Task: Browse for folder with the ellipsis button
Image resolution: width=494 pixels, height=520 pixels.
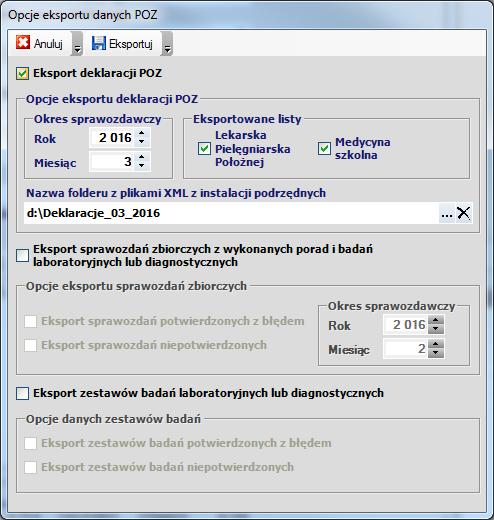Action: tap(447, 213)
